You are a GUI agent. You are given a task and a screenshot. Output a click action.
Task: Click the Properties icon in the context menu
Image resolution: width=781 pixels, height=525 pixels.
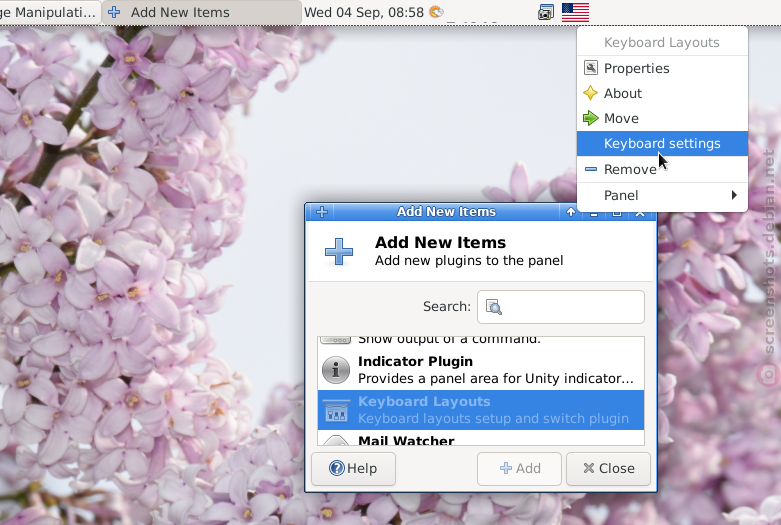point(591,68)
